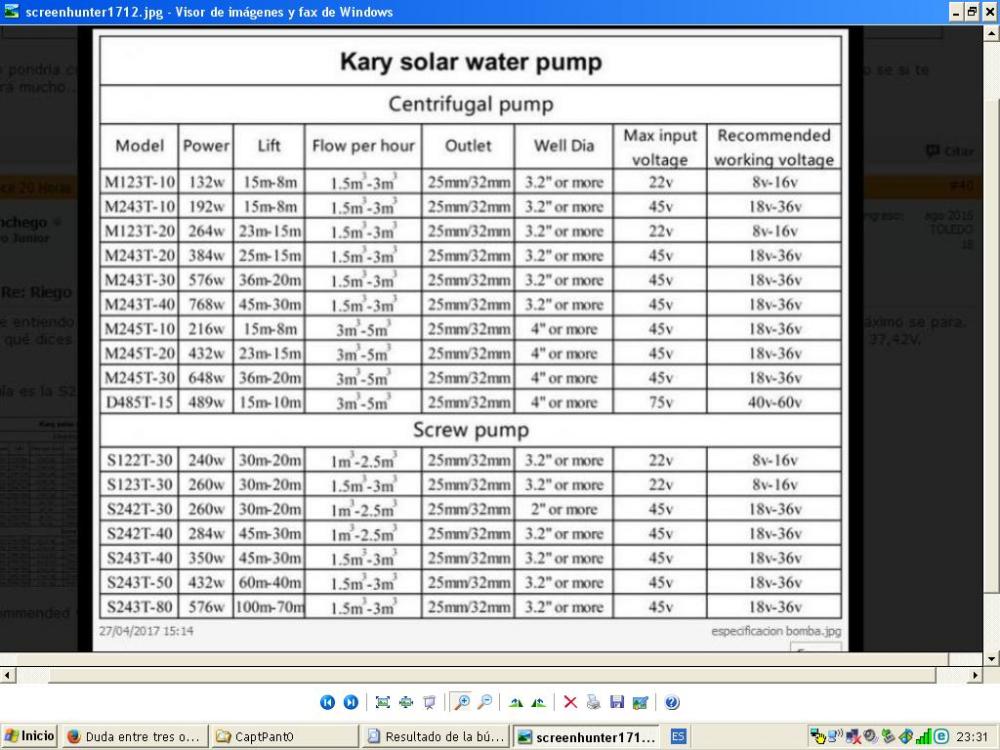This screenshot has width=1000, height=750.
Task: Rotate the image clockwise
Action: pos(516,702)
